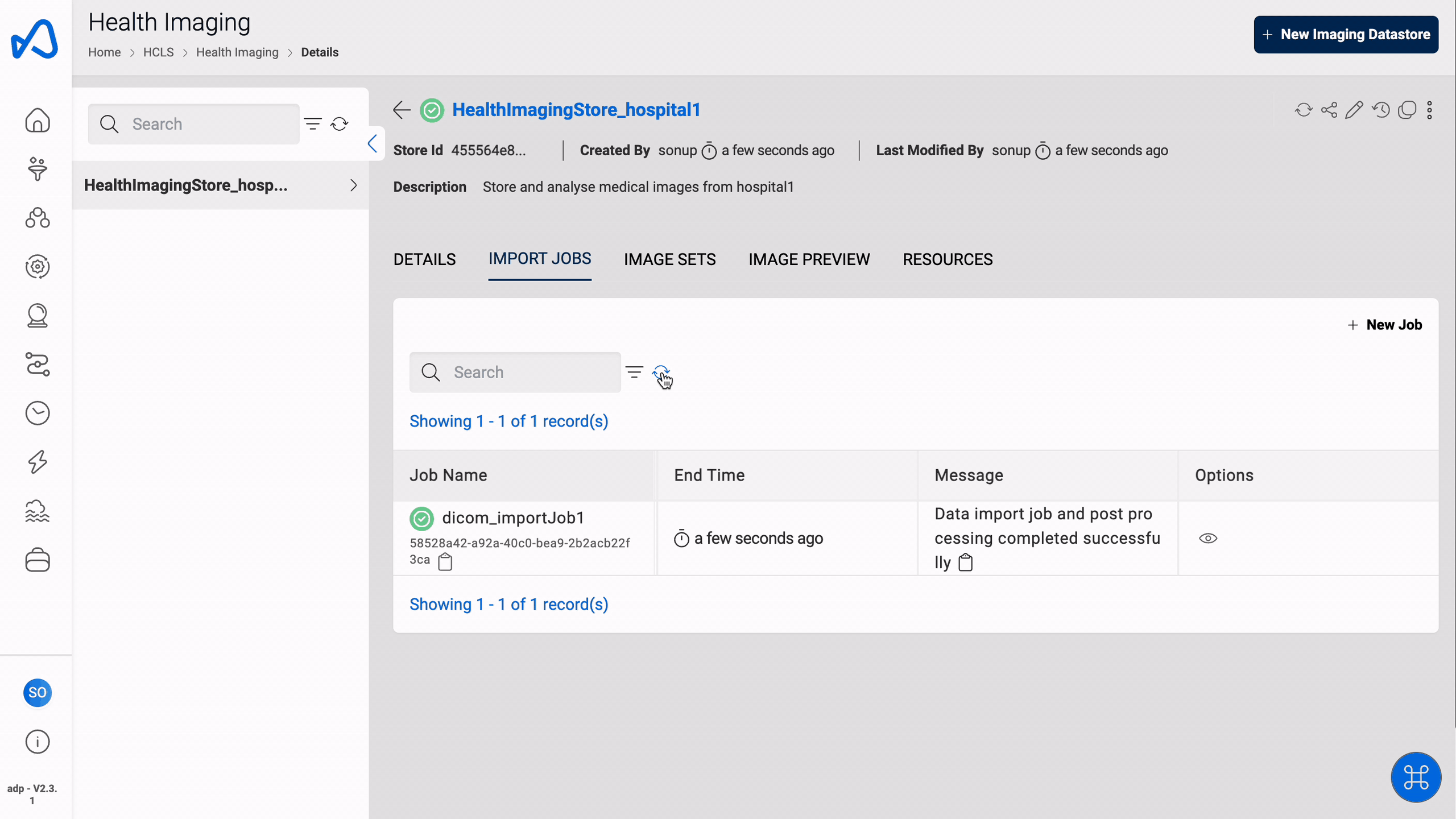Switch to IMAGE SETS tab
This screenshot has width=1456, height=819.
pyautogui.click(x=670, y=259)
